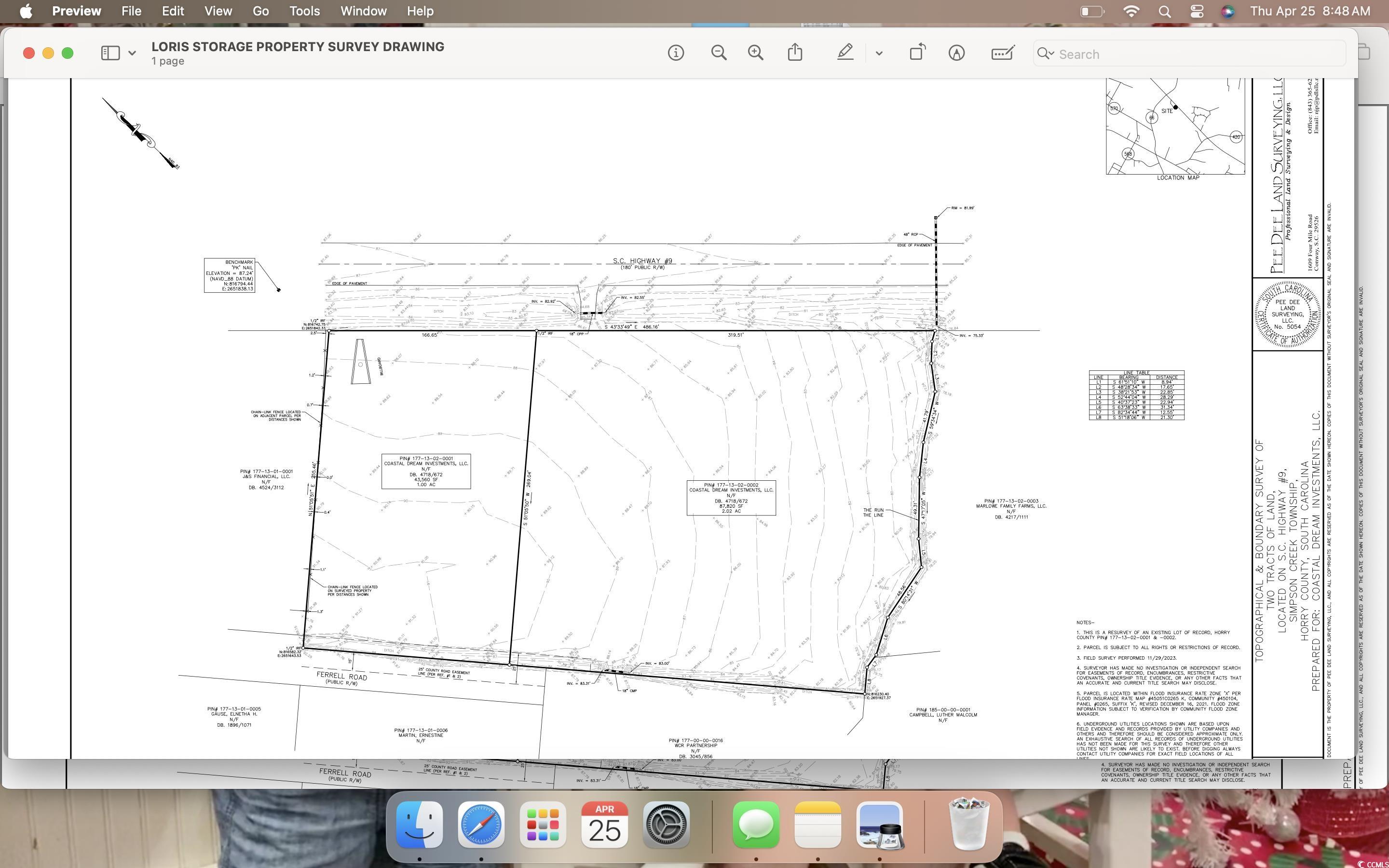Open System Settings from the Dock
Image resolution: width=1389 pixels, height=868 pixels.
(666, 825)
